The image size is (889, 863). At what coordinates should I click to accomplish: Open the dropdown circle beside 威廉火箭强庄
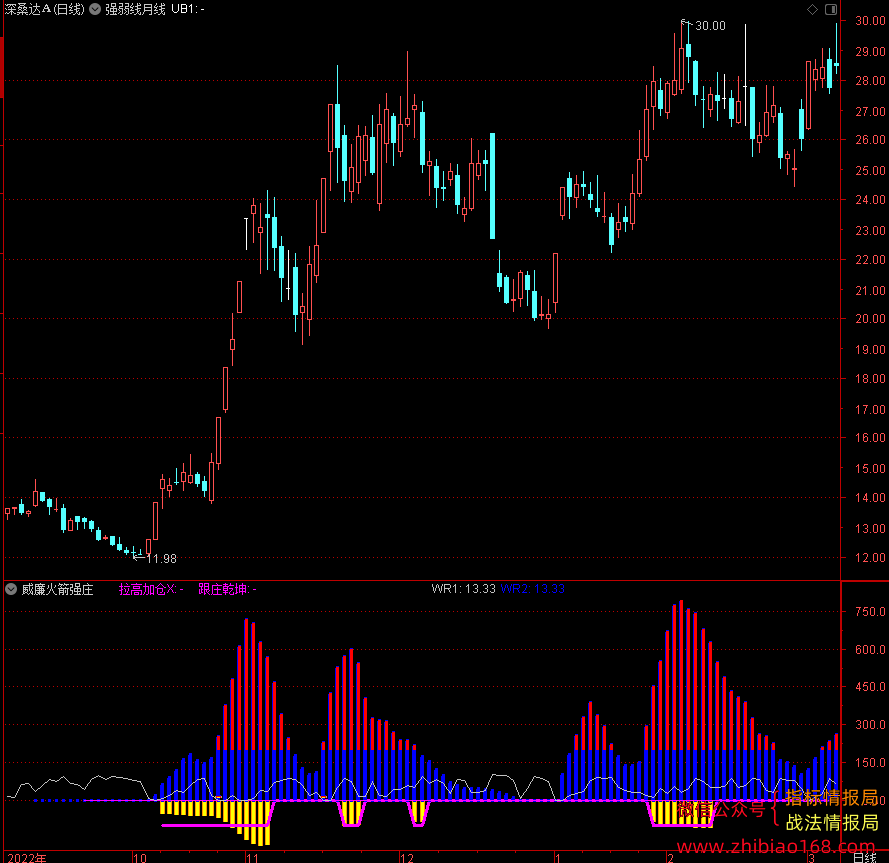point(11,589)
